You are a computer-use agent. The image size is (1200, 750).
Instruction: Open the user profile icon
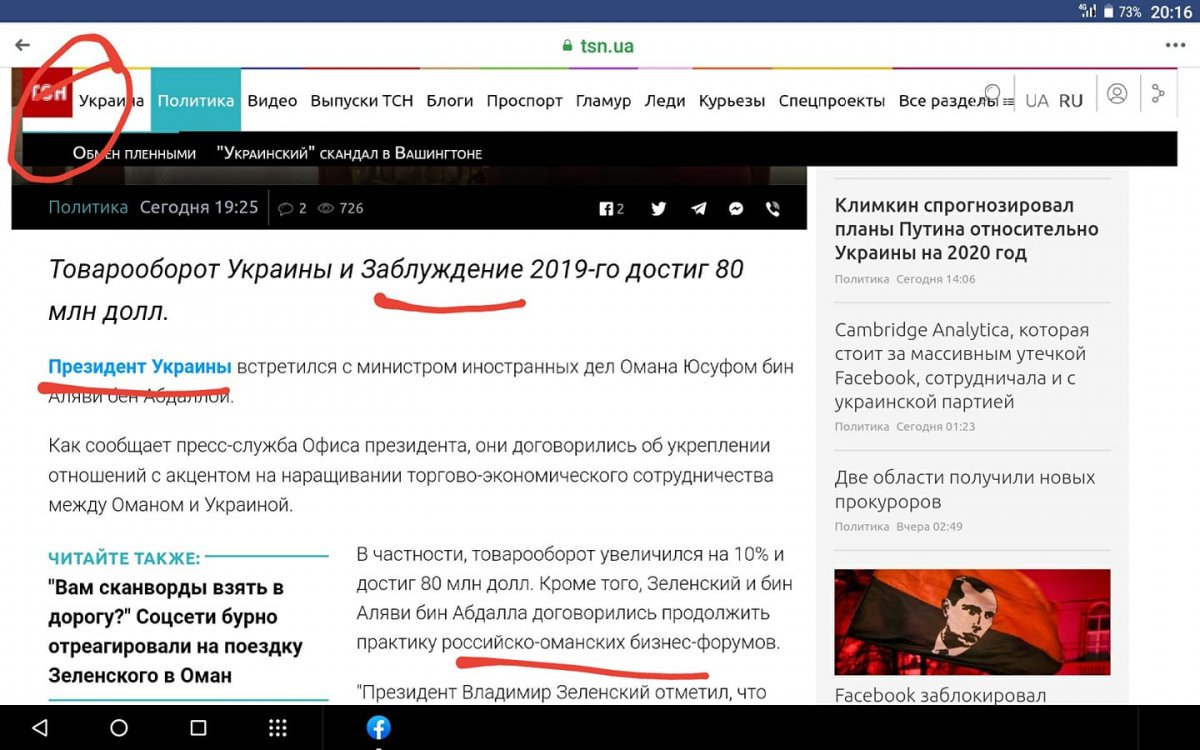[x=1117, y=95]
